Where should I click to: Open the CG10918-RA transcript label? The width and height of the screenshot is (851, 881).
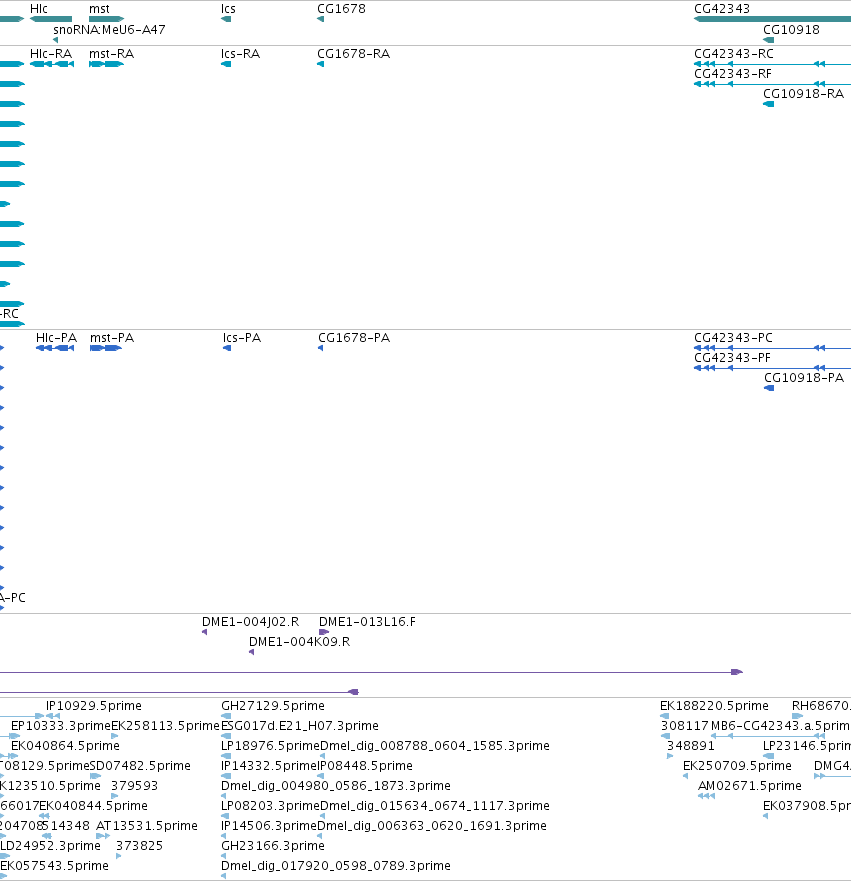point(803,94)
